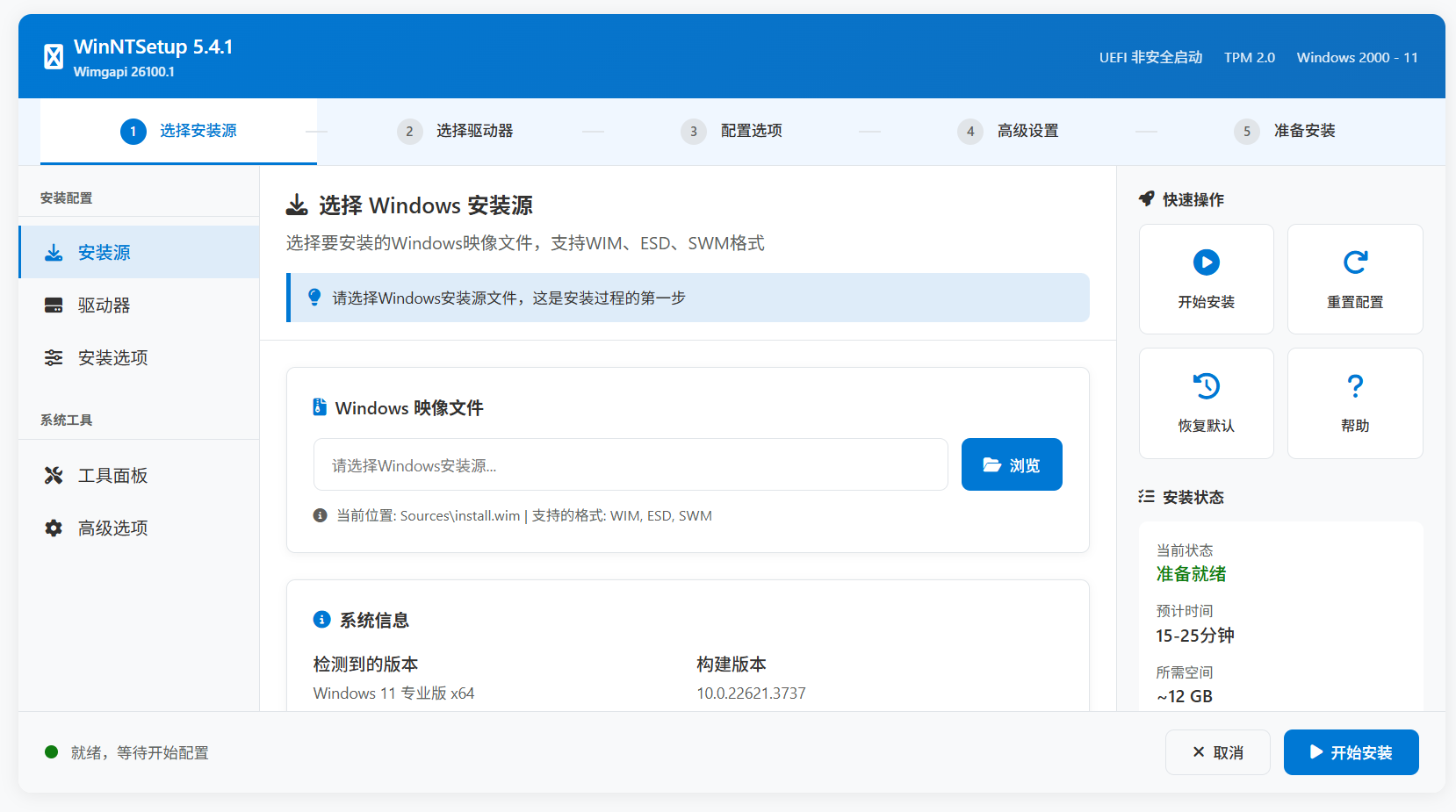This screenshot has width=1456, height=812.
Task: Open step 4 高级设置 tab
Action: 1008,131
